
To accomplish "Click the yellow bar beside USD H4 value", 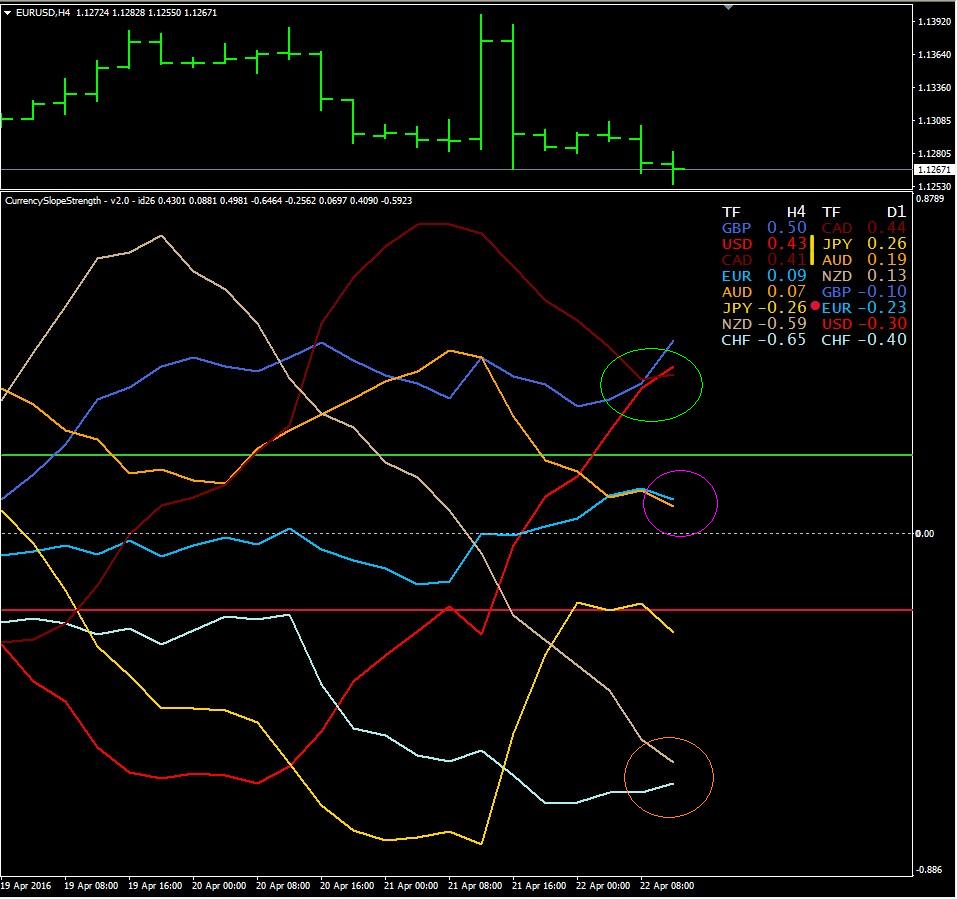I will (812, 250).
